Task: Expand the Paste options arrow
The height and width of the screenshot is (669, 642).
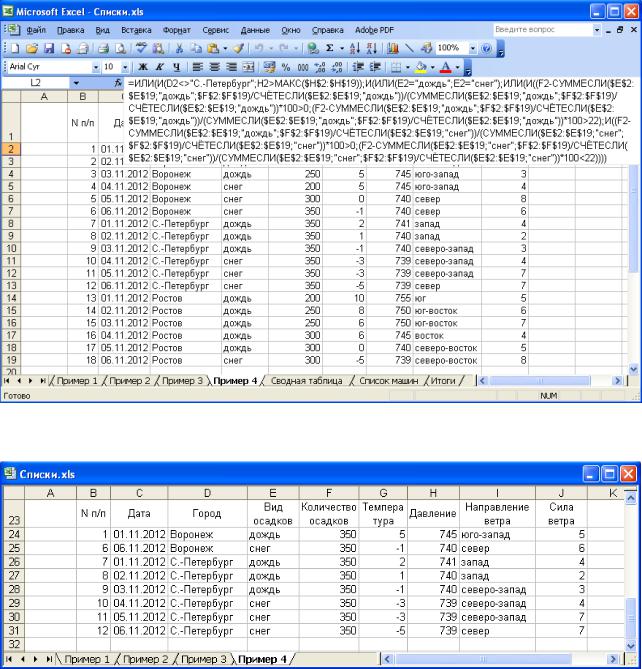Action: click(x=225, y=48)
